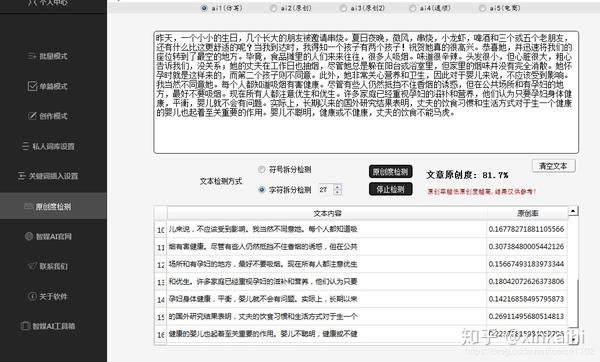Open 关于软件 info icon
This screenshot has height=362, width=600.
coord(33,296)
